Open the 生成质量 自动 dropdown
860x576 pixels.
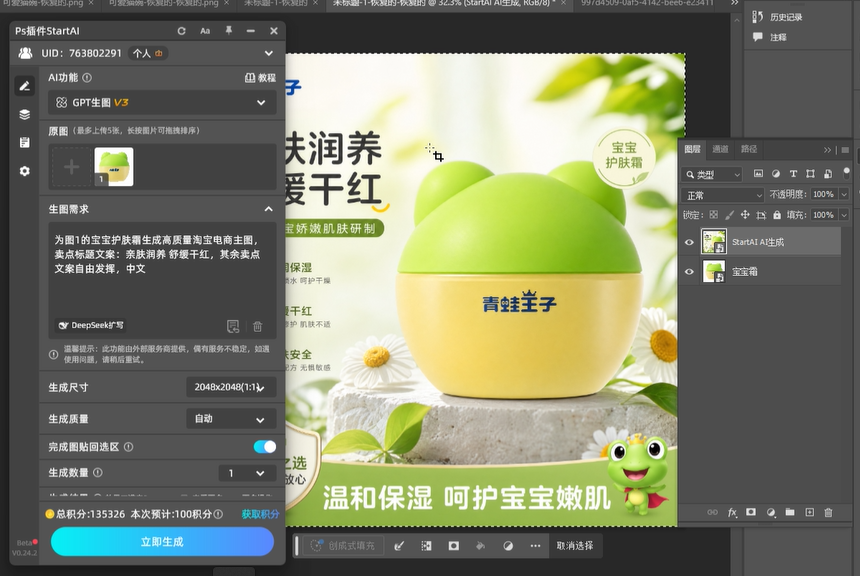pyautogui.click(x=231, y=419)
